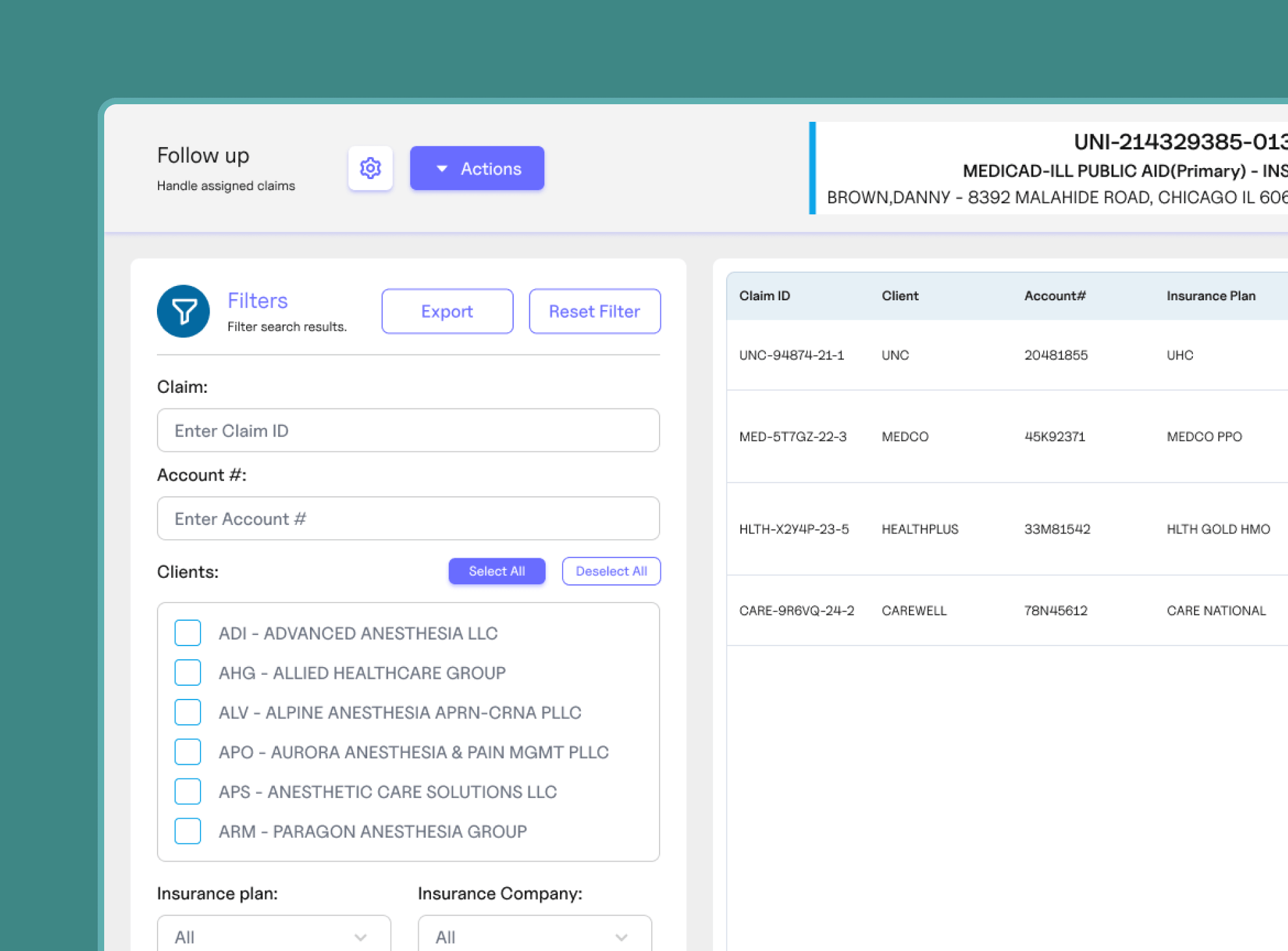
Task: Check ADI - Advanced Anesthesia LLC checkbox
Action: pyautogui.click(x=188, y=633)
